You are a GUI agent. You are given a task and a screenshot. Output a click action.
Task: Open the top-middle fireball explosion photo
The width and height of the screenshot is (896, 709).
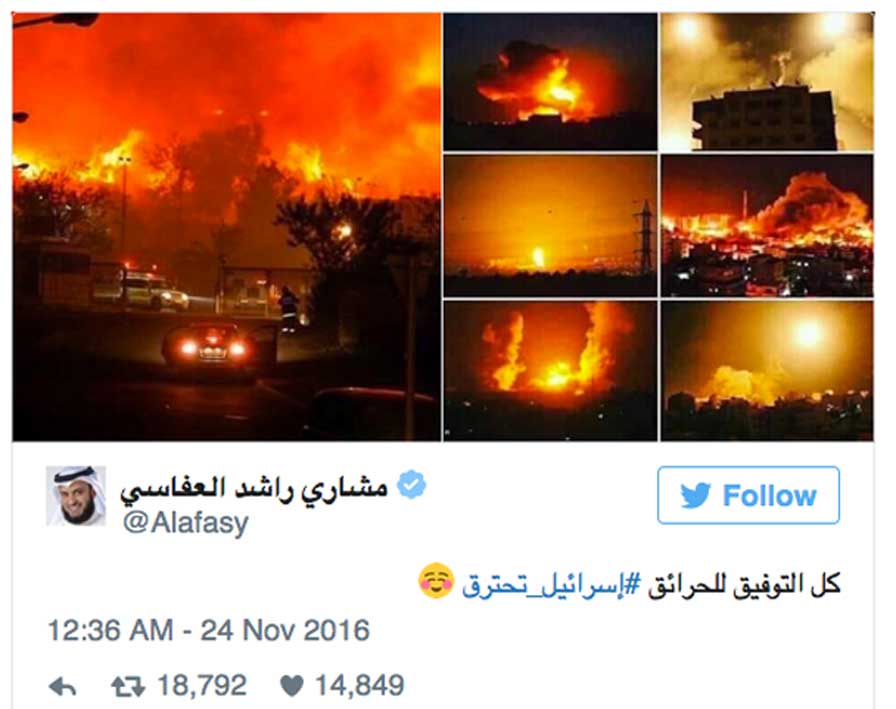tap(550, 82)
